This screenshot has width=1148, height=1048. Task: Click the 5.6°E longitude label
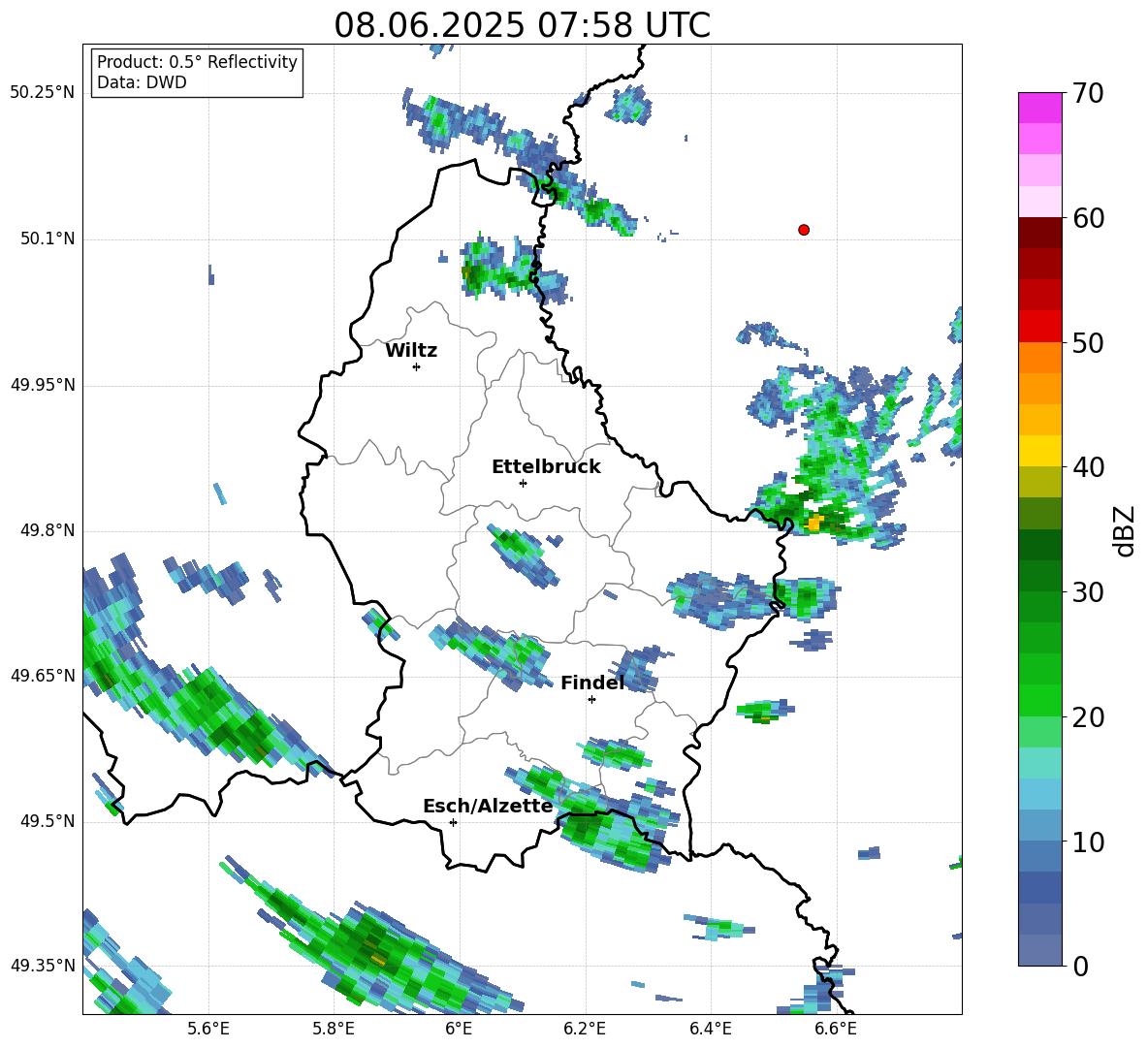(x=208, y=1029)
